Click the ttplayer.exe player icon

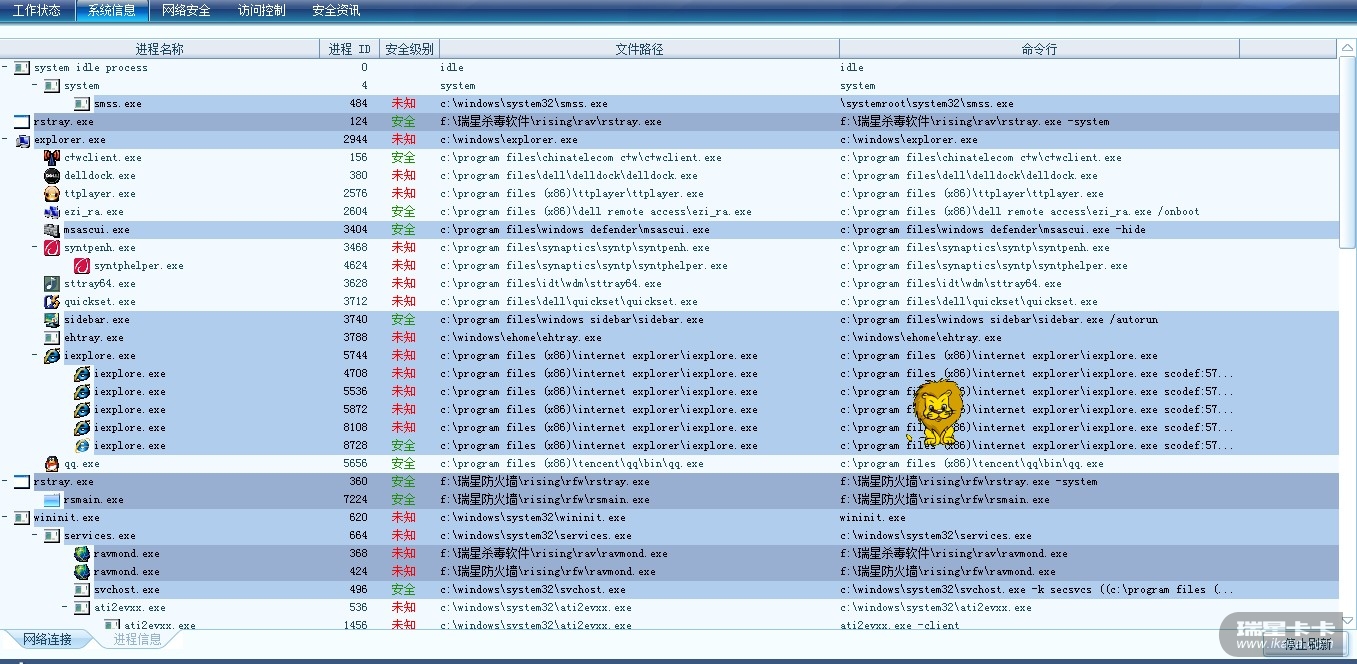tap(52, 194)
